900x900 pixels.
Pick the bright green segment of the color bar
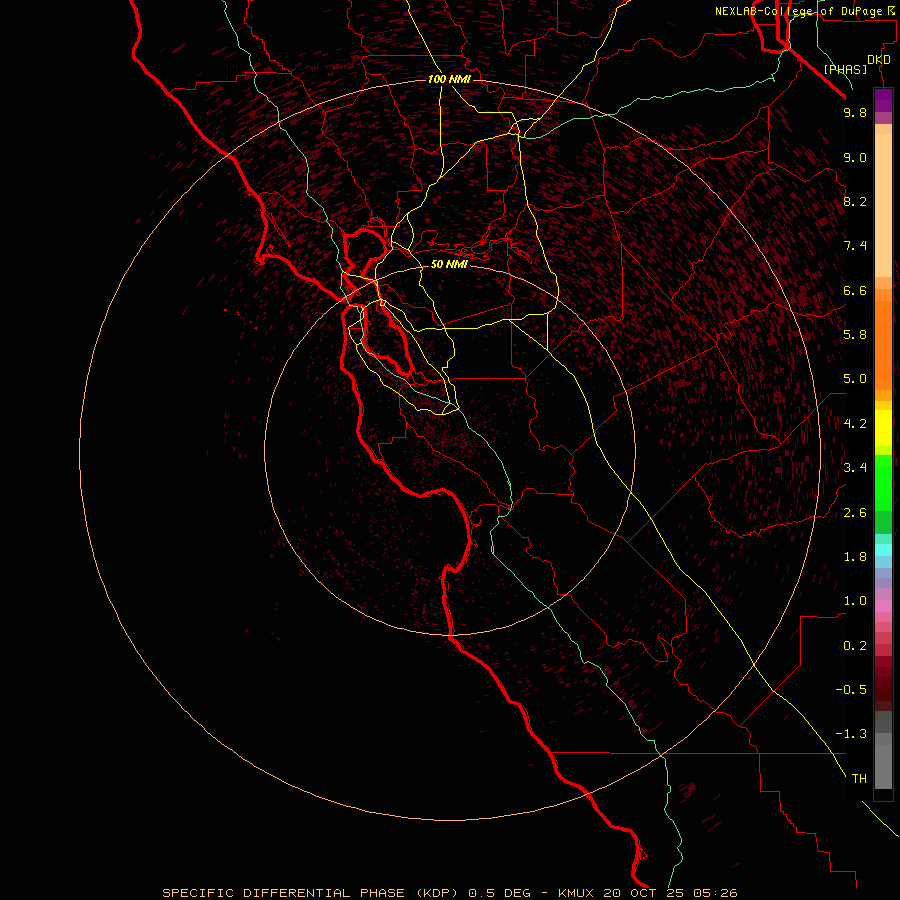(x=883, y=483)
